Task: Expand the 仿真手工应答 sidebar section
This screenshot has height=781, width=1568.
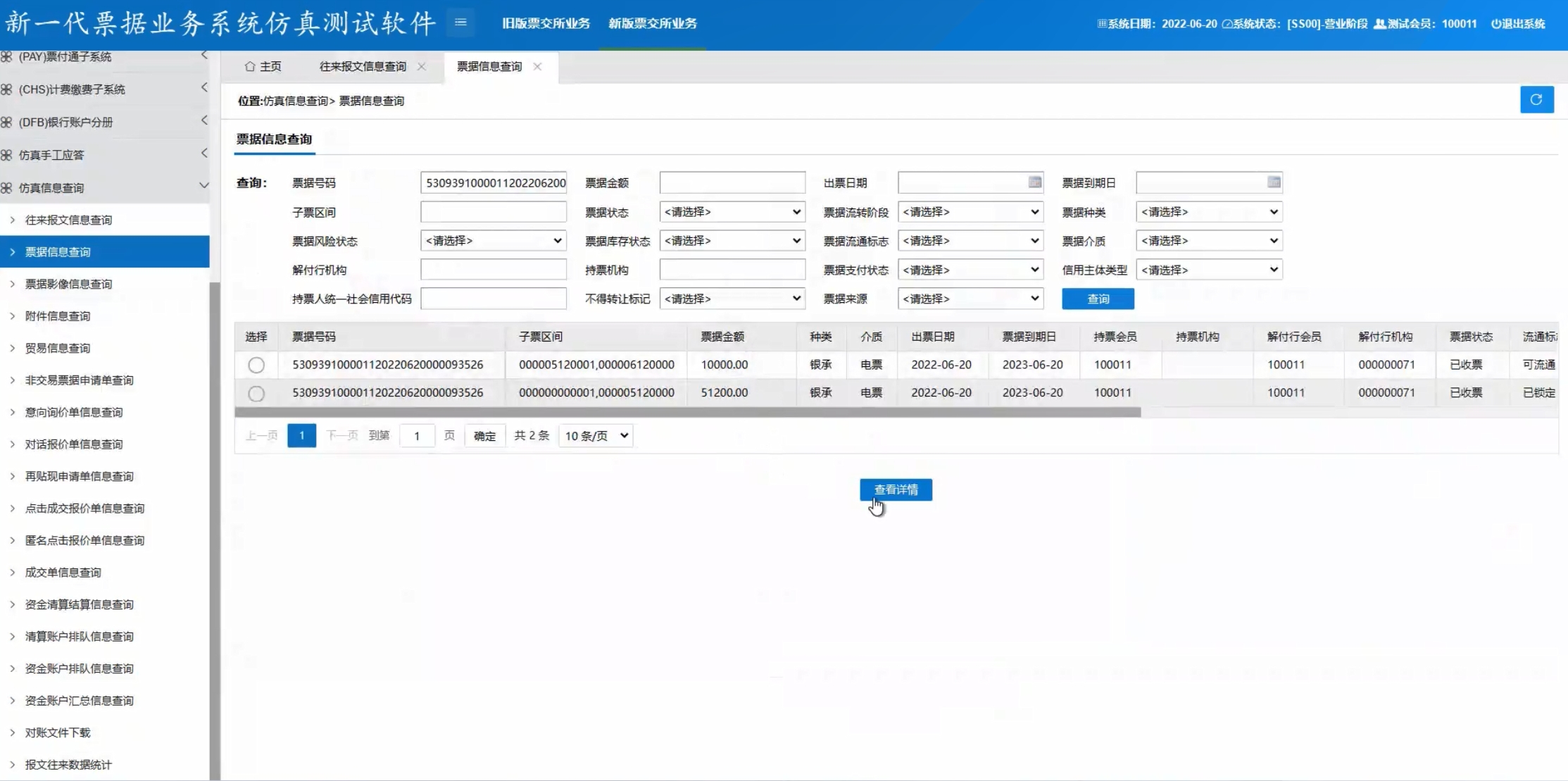Action: point(204,154)
